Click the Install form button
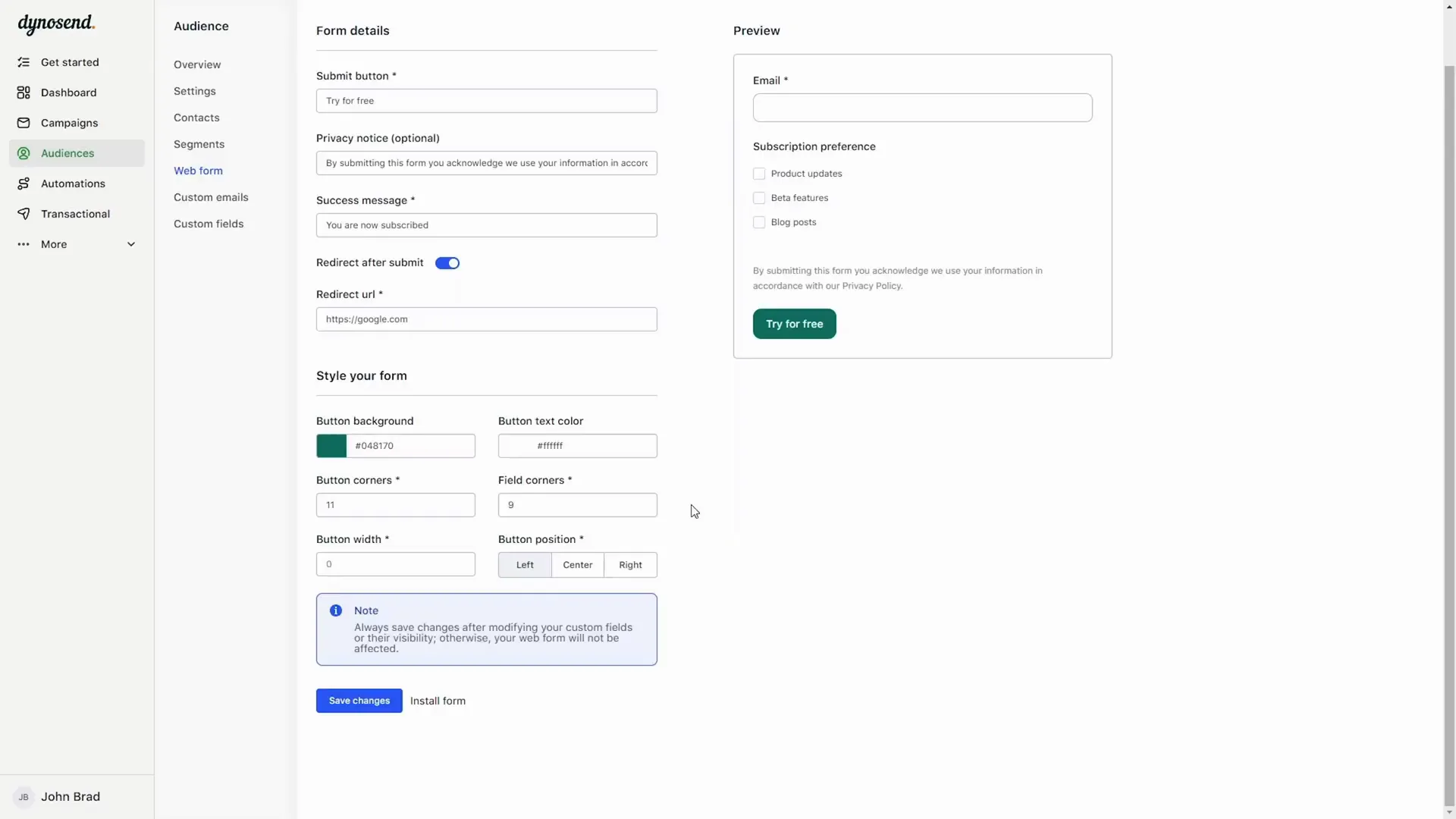This screenshot has height=819, width=1456. coord(438,700)
